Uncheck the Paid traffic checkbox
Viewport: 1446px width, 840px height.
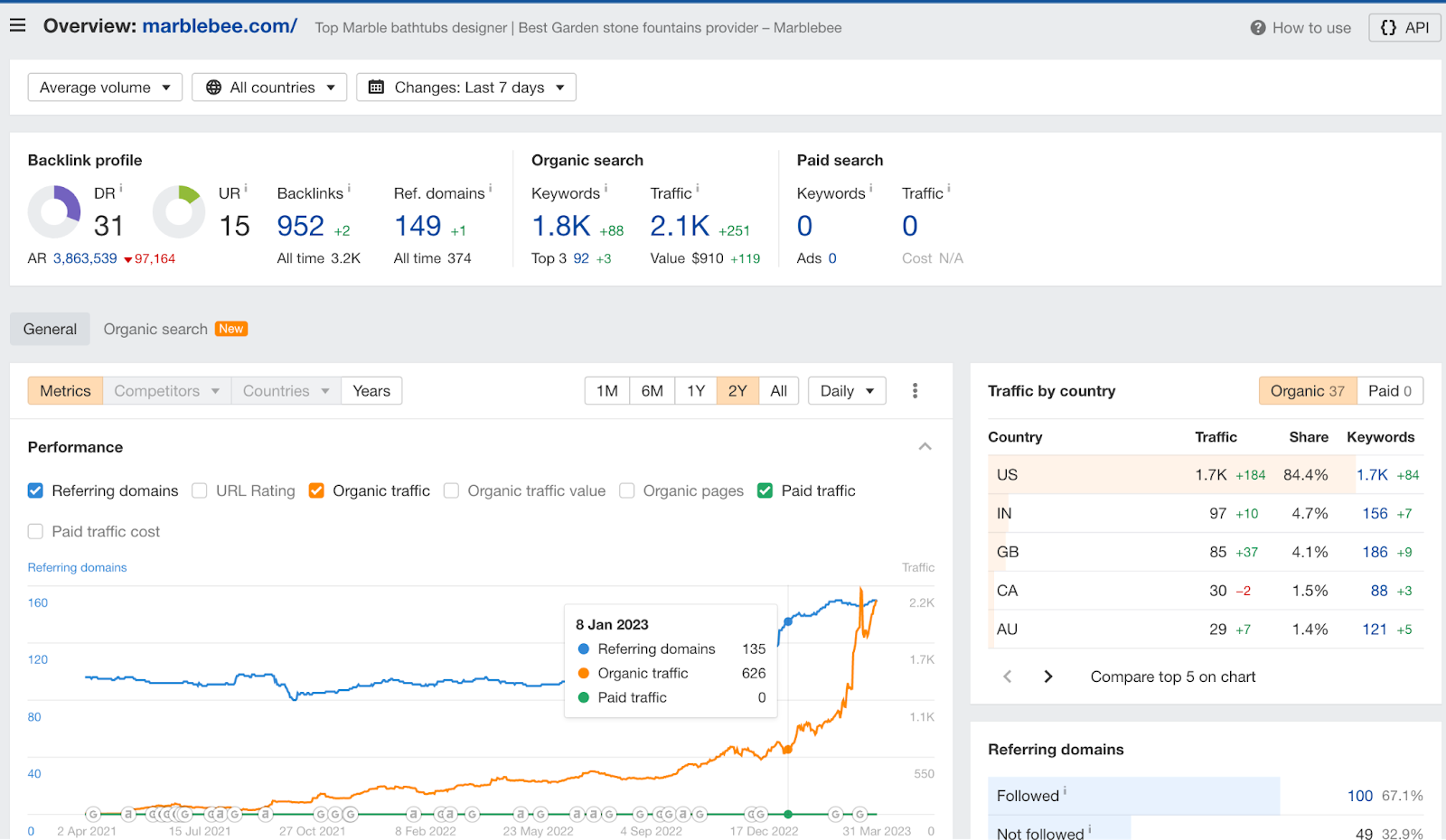[765, 490]
